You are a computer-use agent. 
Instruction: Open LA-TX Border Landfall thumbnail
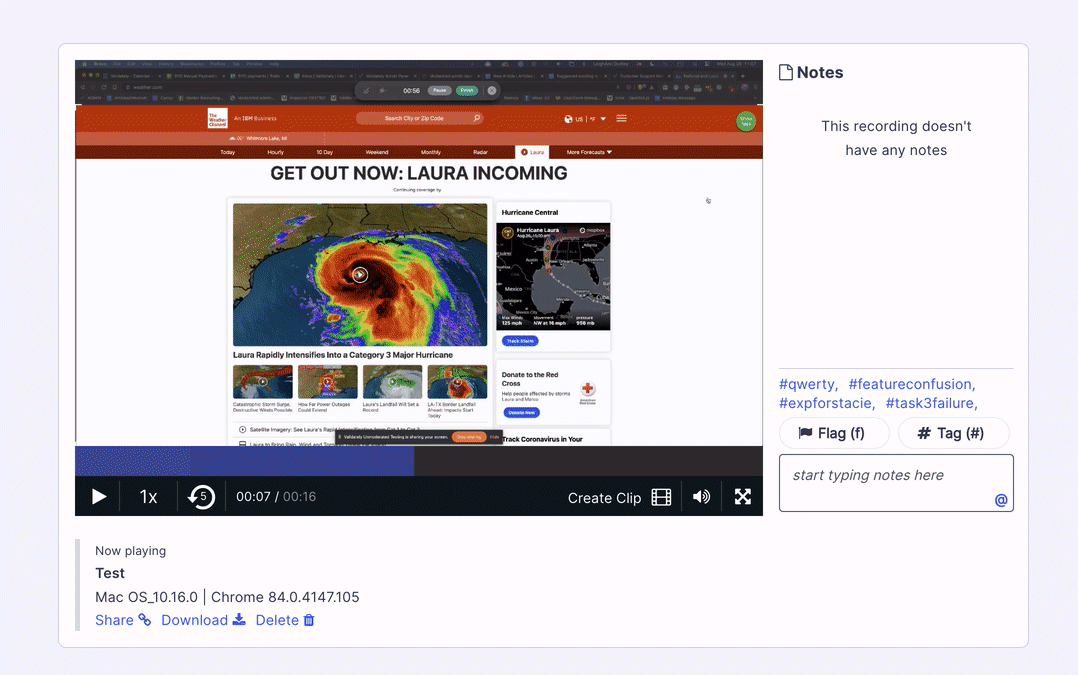[457, 382]
